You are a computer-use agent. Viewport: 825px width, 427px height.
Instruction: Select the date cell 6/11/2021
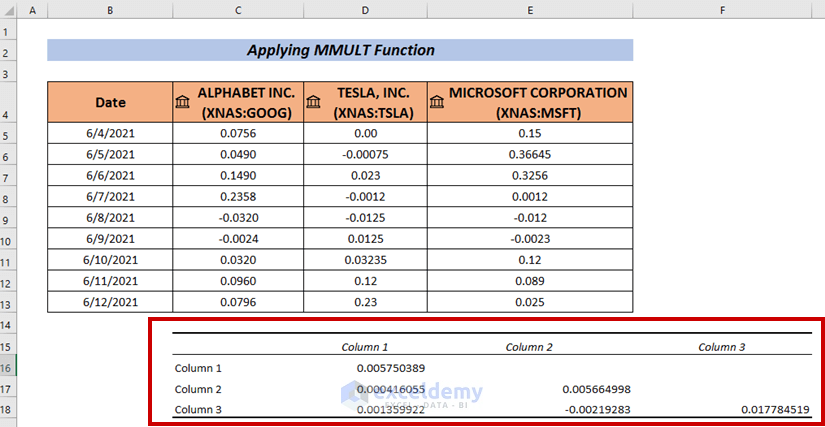[x=110, y=281]
